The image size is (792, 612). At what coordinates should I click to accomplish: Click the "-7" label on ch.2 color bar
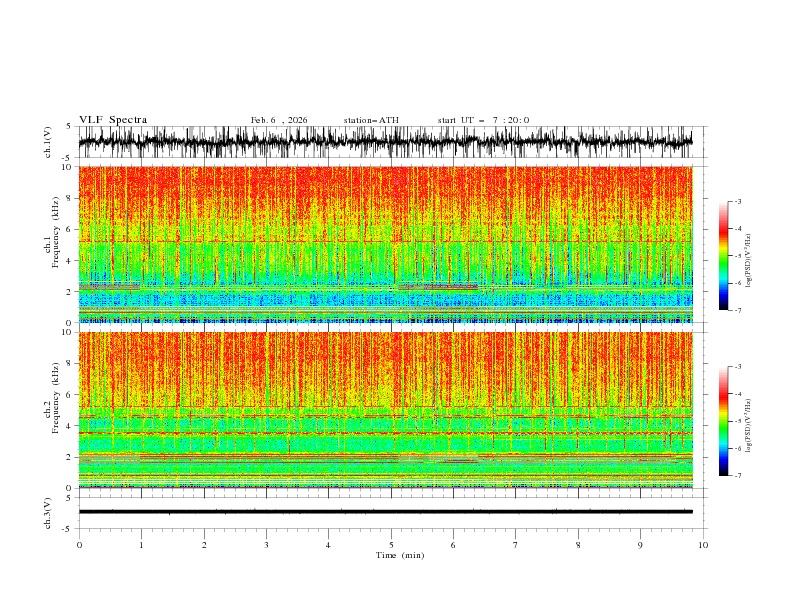738,475
